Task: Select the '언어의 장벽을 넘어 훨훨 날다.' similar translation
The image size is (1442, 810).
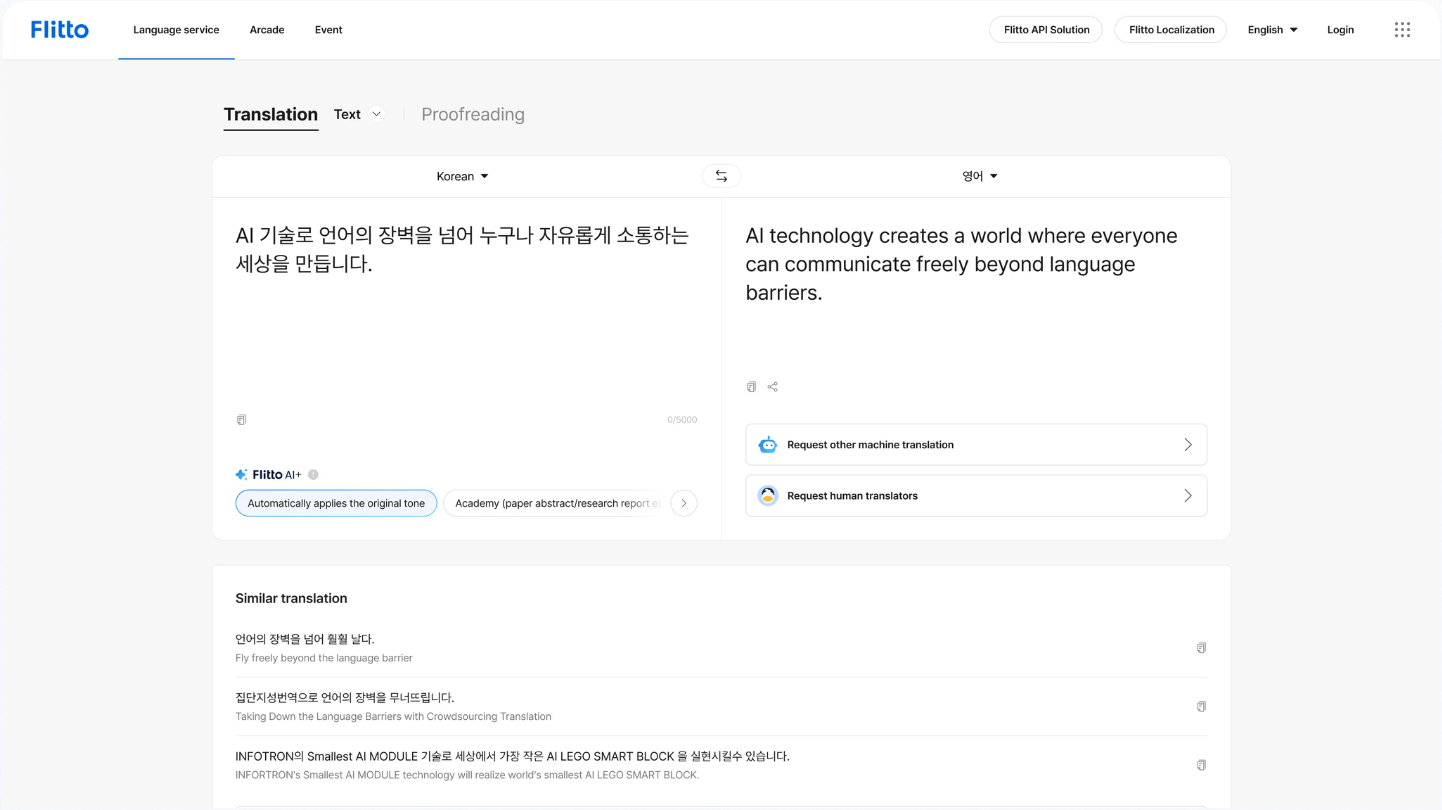Action: (305, 639)
